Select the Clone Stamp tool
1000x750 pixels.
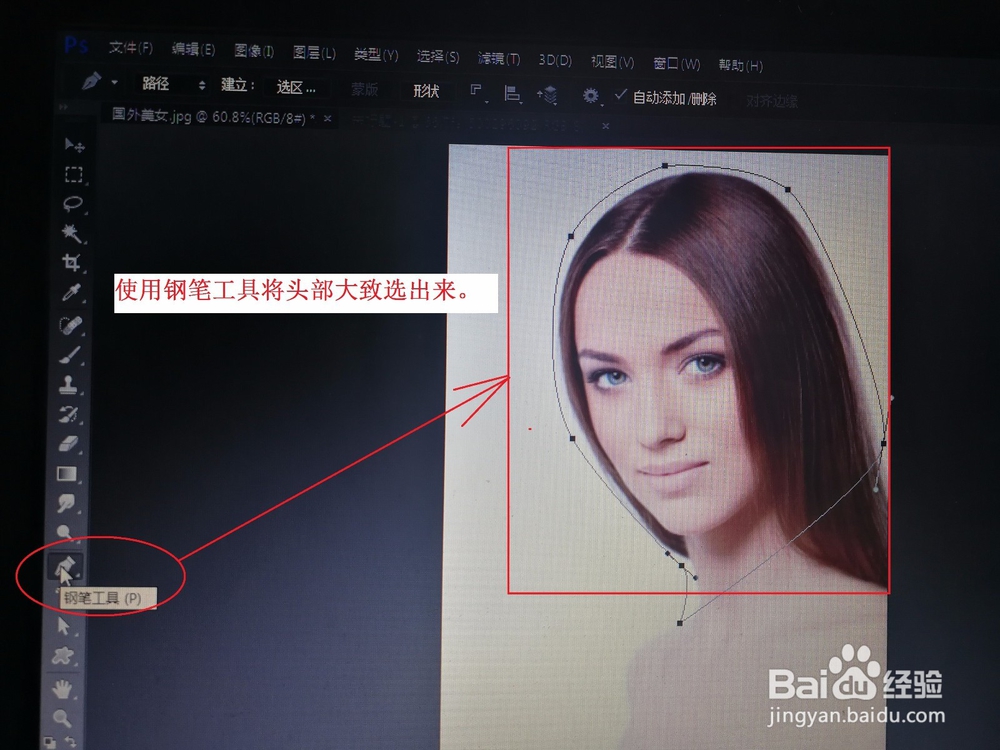coord(68,385)
